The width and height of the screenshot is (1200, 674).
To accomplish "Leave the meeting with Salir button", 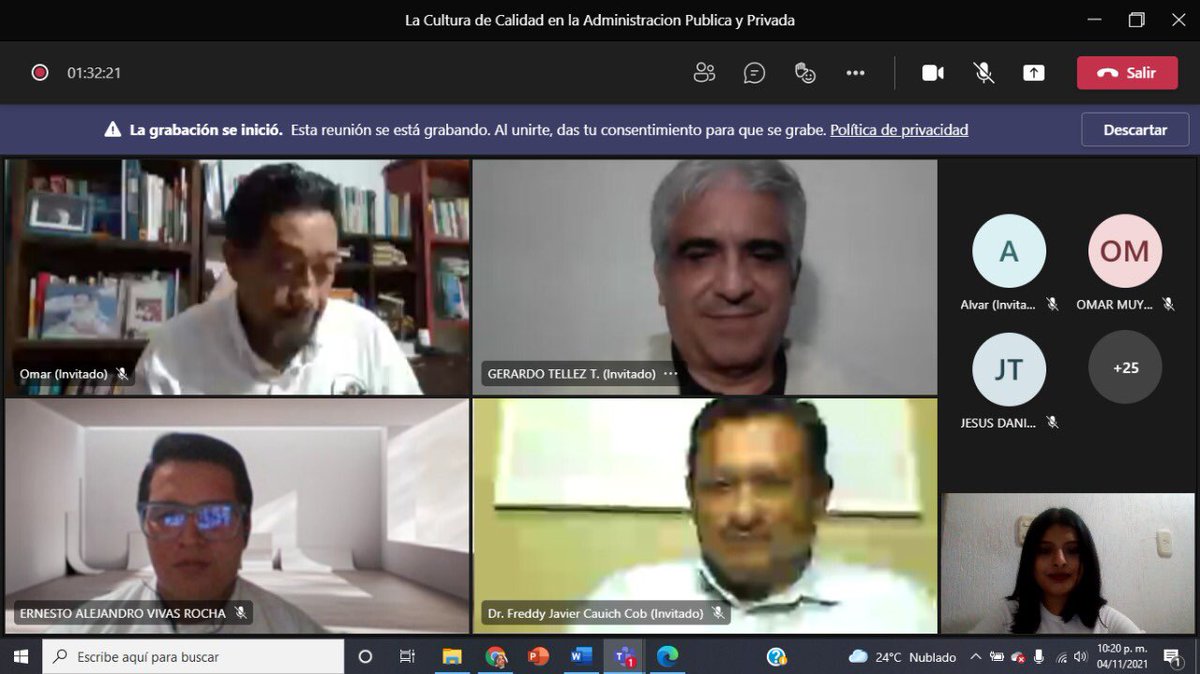I will pos(1127,73).
